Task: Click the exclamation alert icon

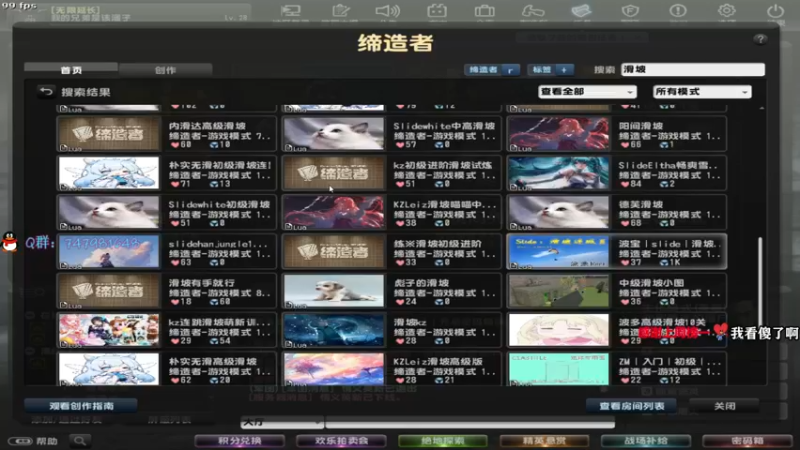Action: (678, 11)
